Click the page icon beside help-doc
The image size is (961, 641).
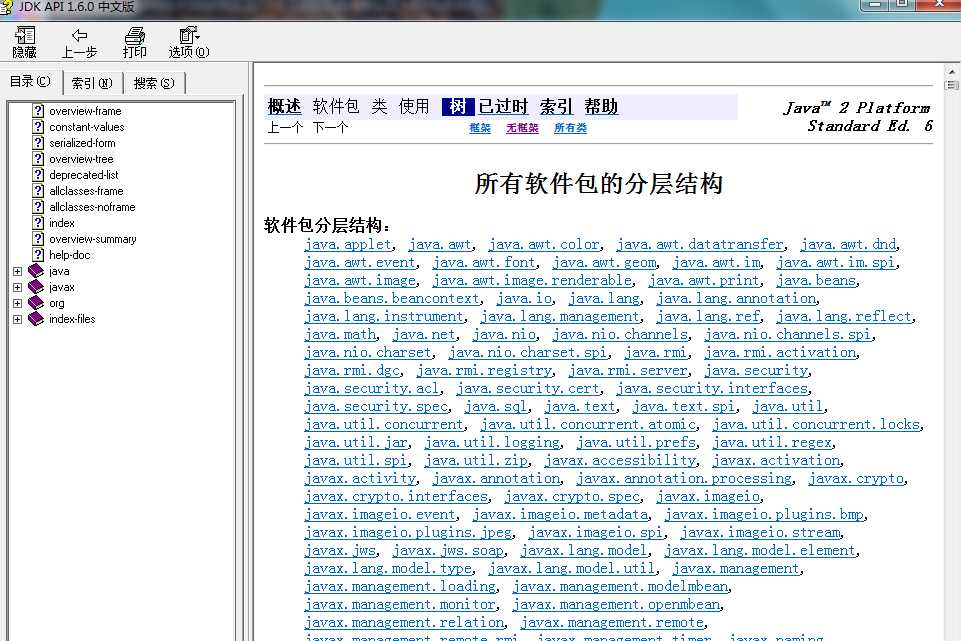[x=38, y=254]
